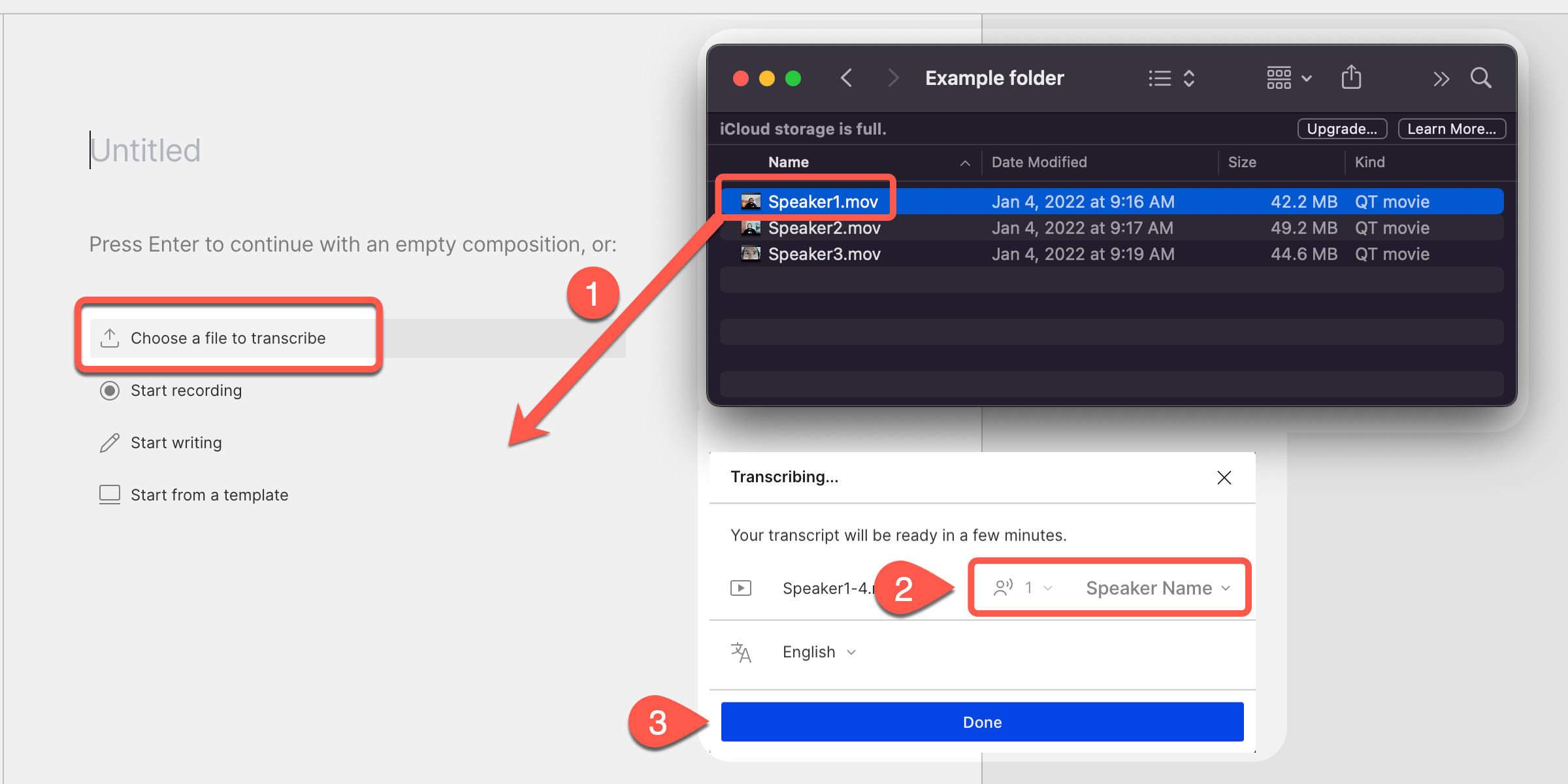Click the record circle icon
Viewport: 1568px width, 784px height.
[x=110, y=391]
